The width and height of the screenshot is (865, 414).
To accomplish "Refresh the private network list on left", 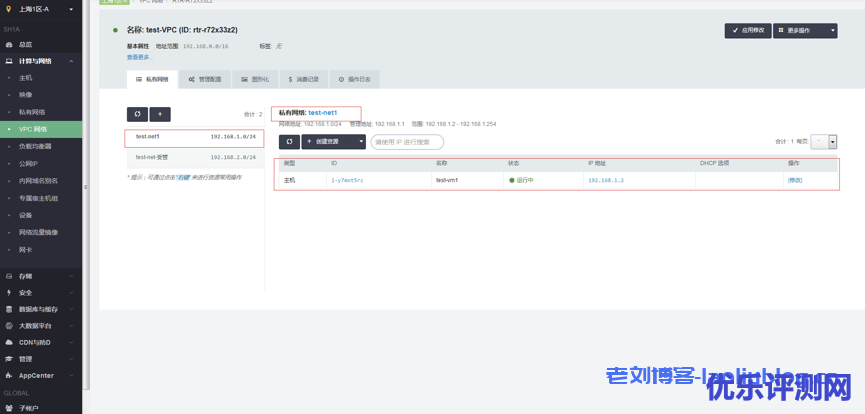I will (x=137, y=115).
